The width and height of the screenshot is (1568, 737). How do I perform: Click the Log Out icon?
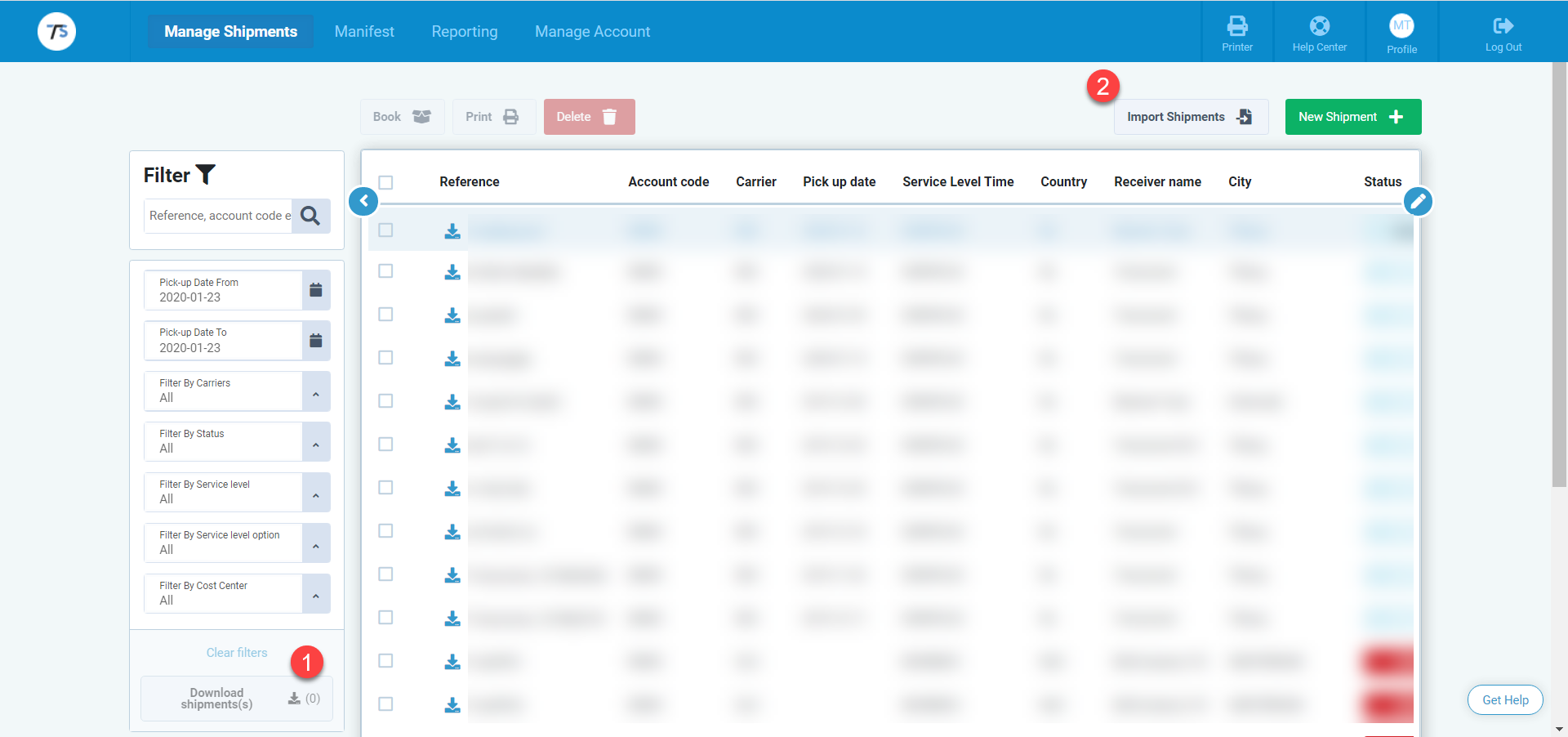(1503, 27)
